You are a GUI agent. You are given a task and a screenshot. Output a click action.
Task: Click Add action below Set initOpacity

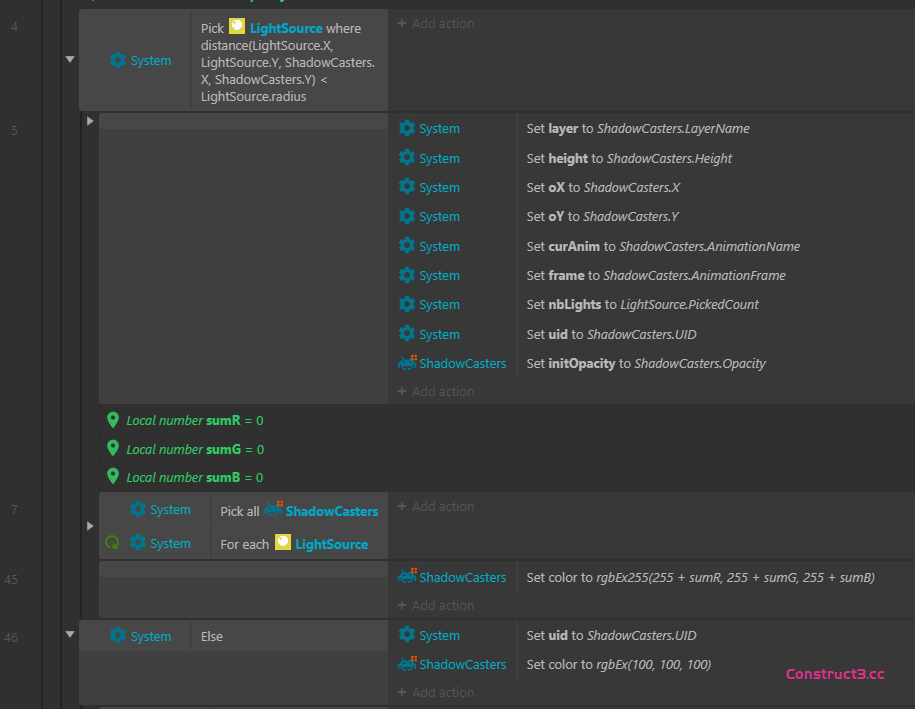pos(436,391)
